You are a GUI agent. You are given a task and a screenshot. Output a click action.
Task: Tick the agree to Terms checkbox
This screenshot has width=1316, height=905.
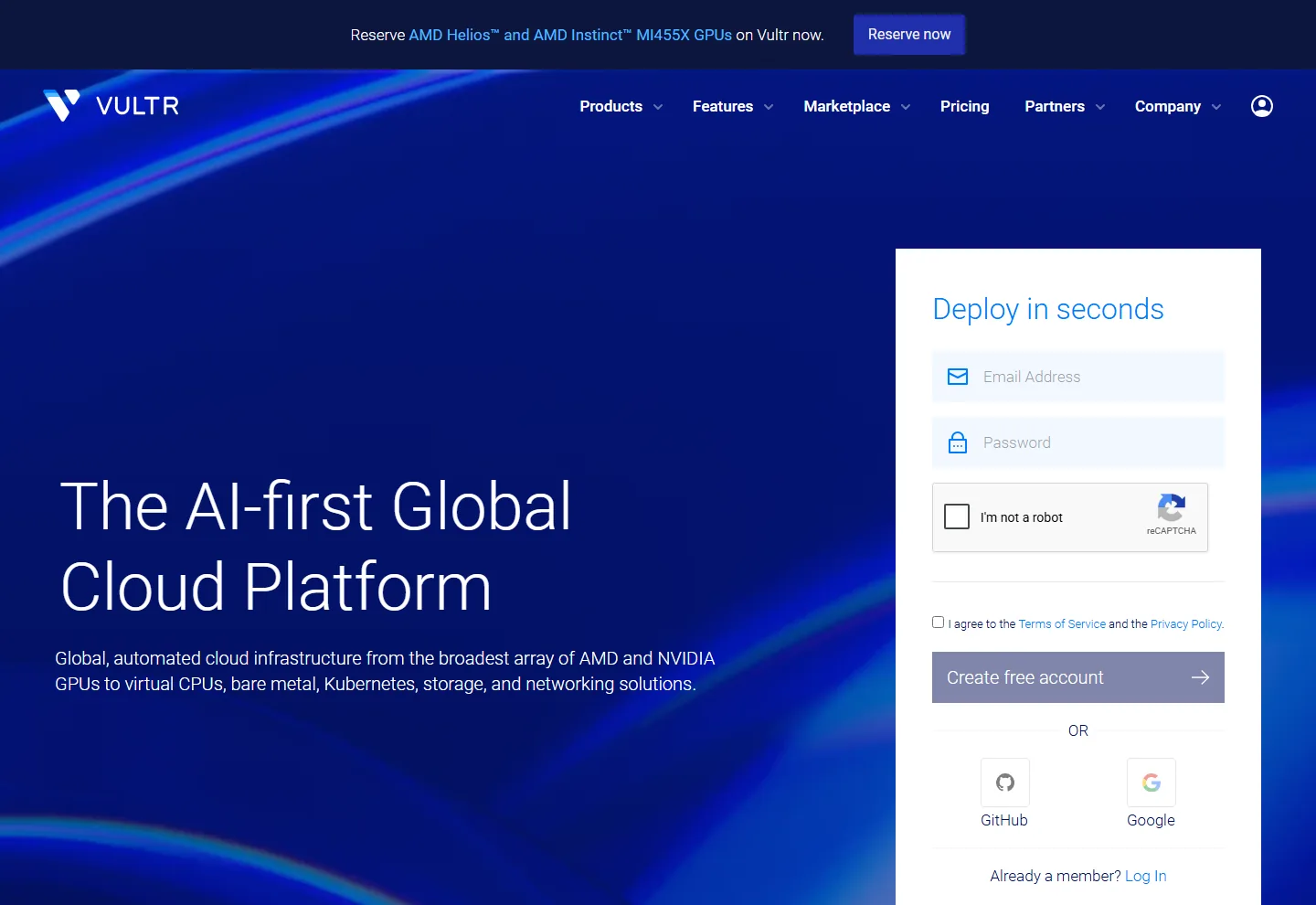[938, 623]
